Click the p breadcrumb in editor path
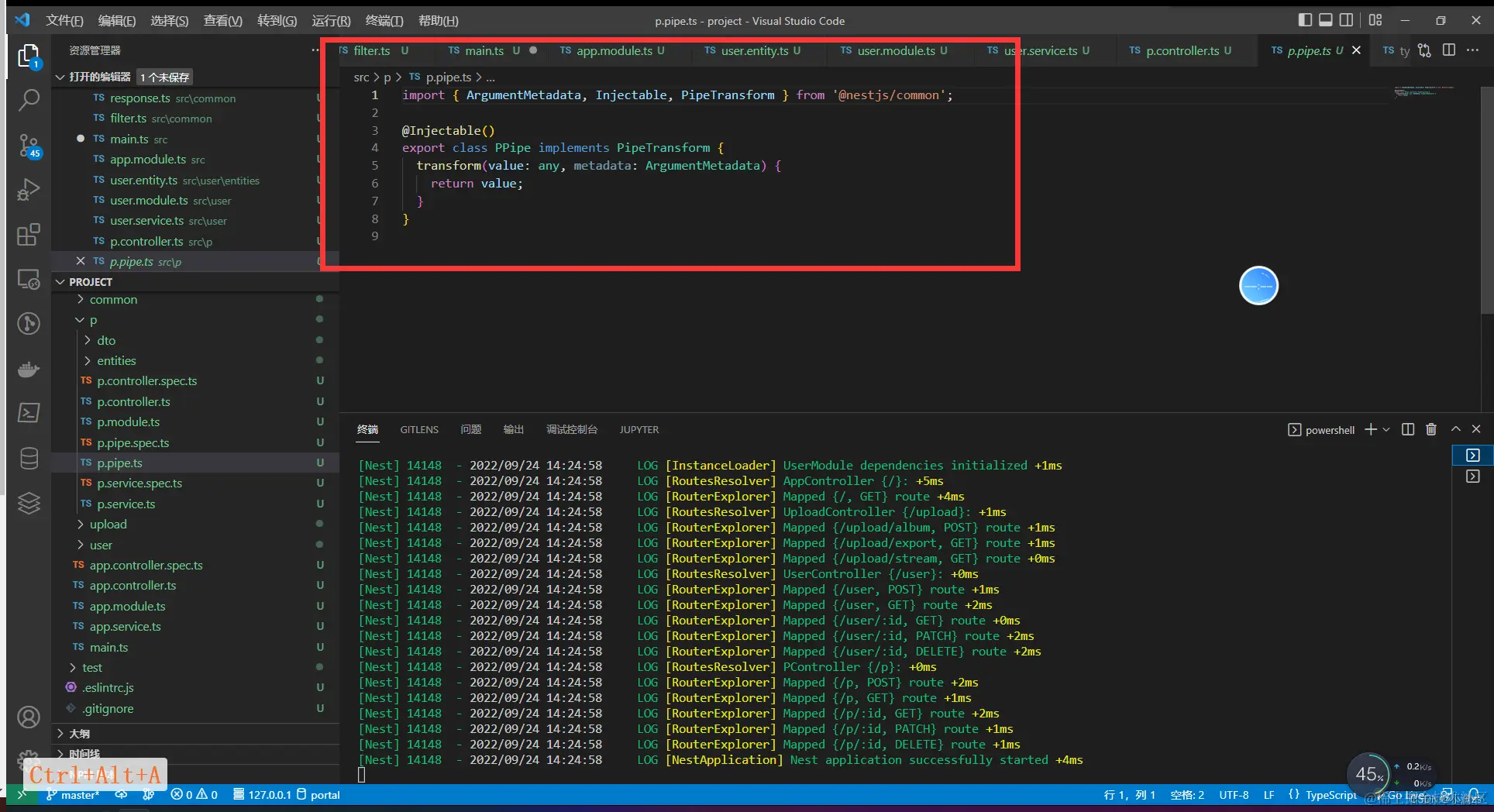The image size is (1494, 812). (x=387, y=77)
